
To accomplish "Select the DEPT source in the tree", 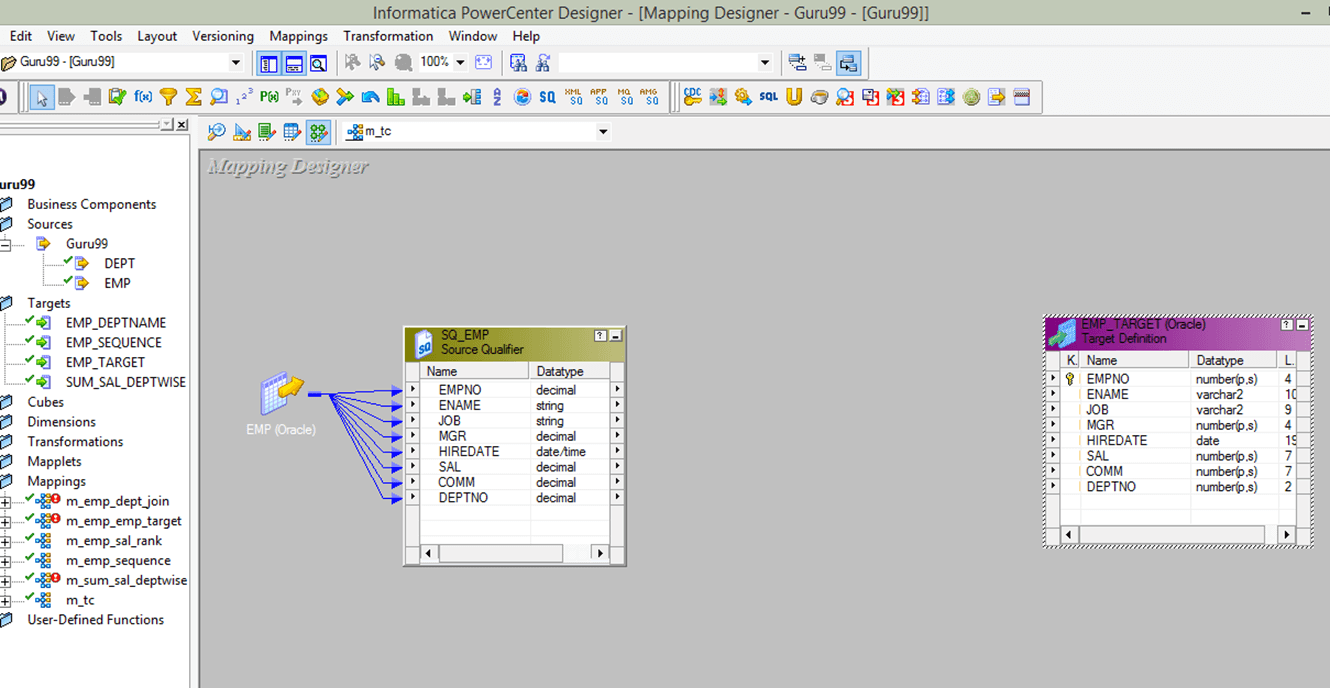I will (x=119, y=263).
